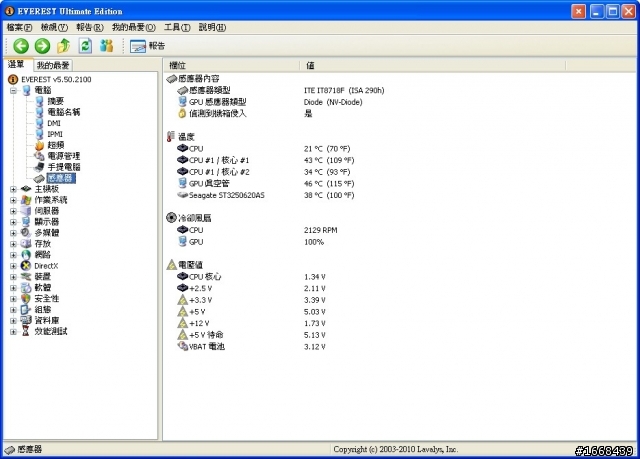Viewport: 640px width, 459px height.
Task: Select the CPU #1 / 核心 #1 temperature row
Action: click(x=266, y=160)
